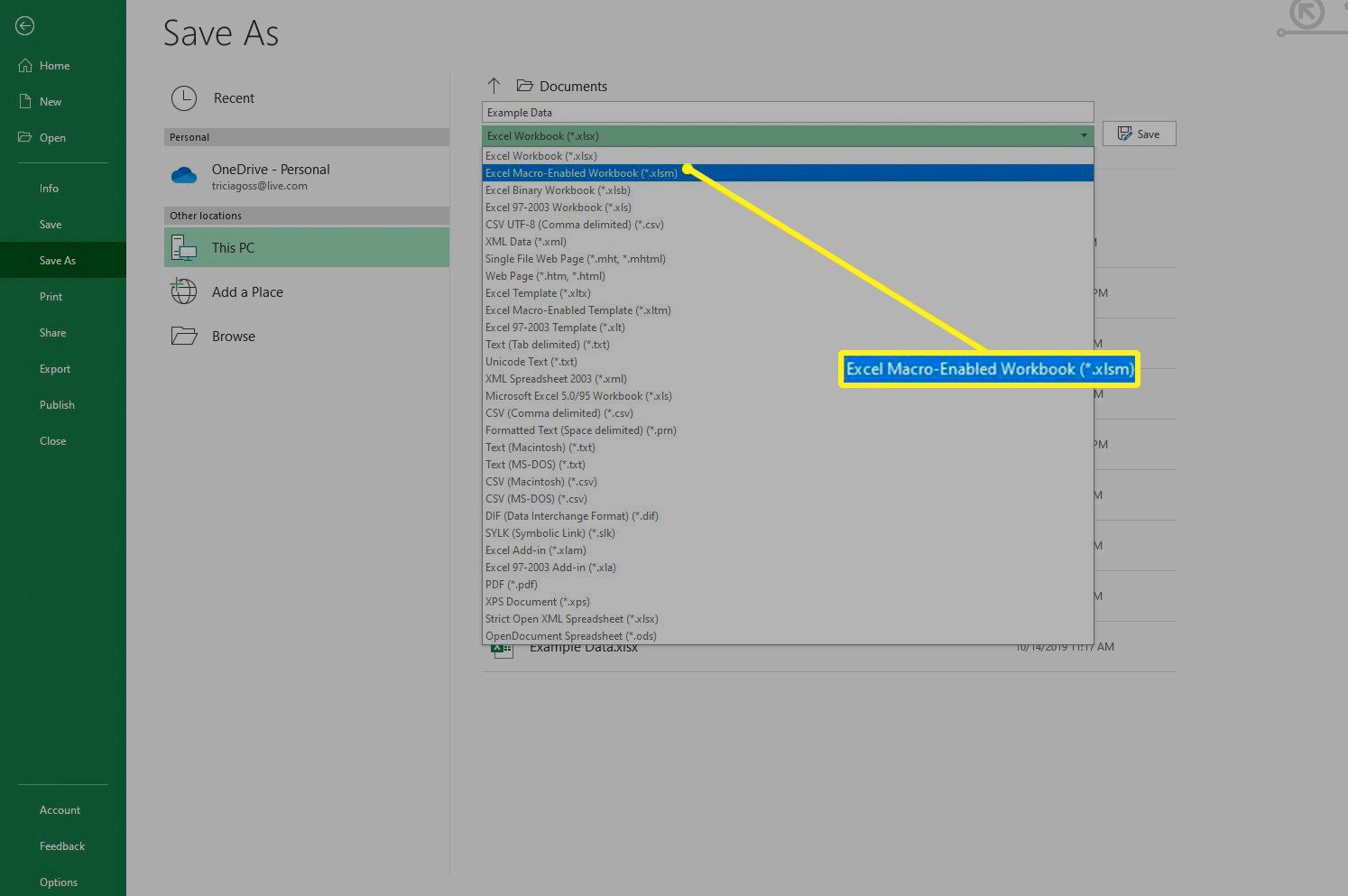Click Add a Place
This screenshot has height=896, width=1348.
(307, 291)
